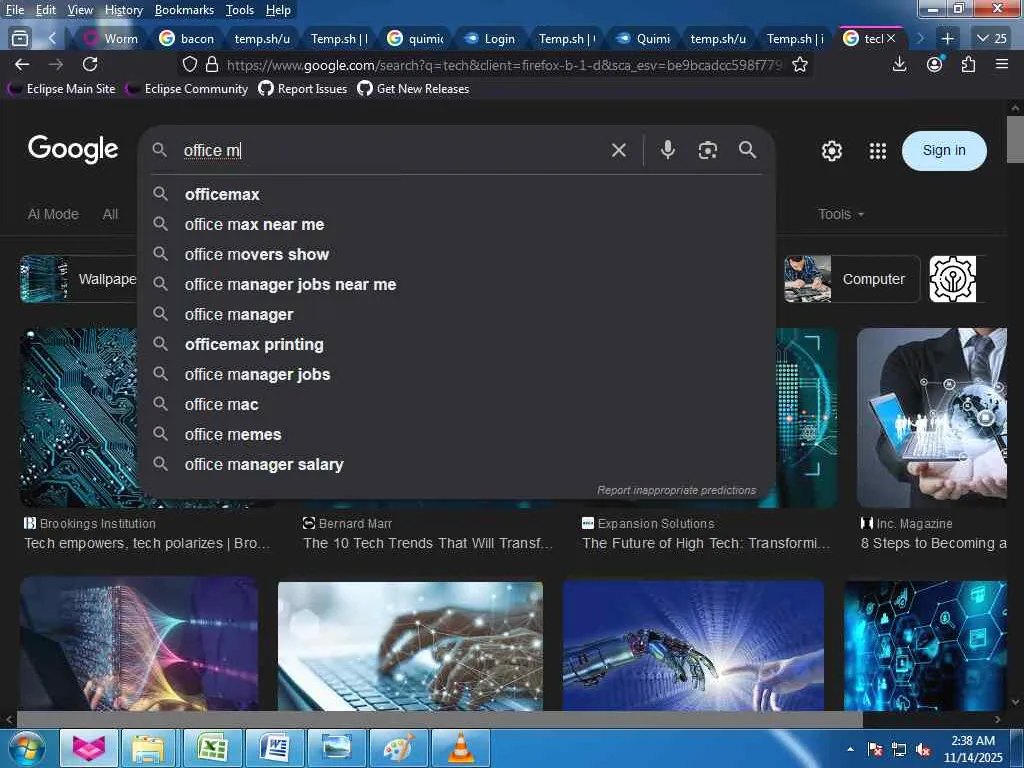This screenshot has height=768, width=1024.
Task: Show hidden system tray icons arrow
Action: [x=850, y=749]
